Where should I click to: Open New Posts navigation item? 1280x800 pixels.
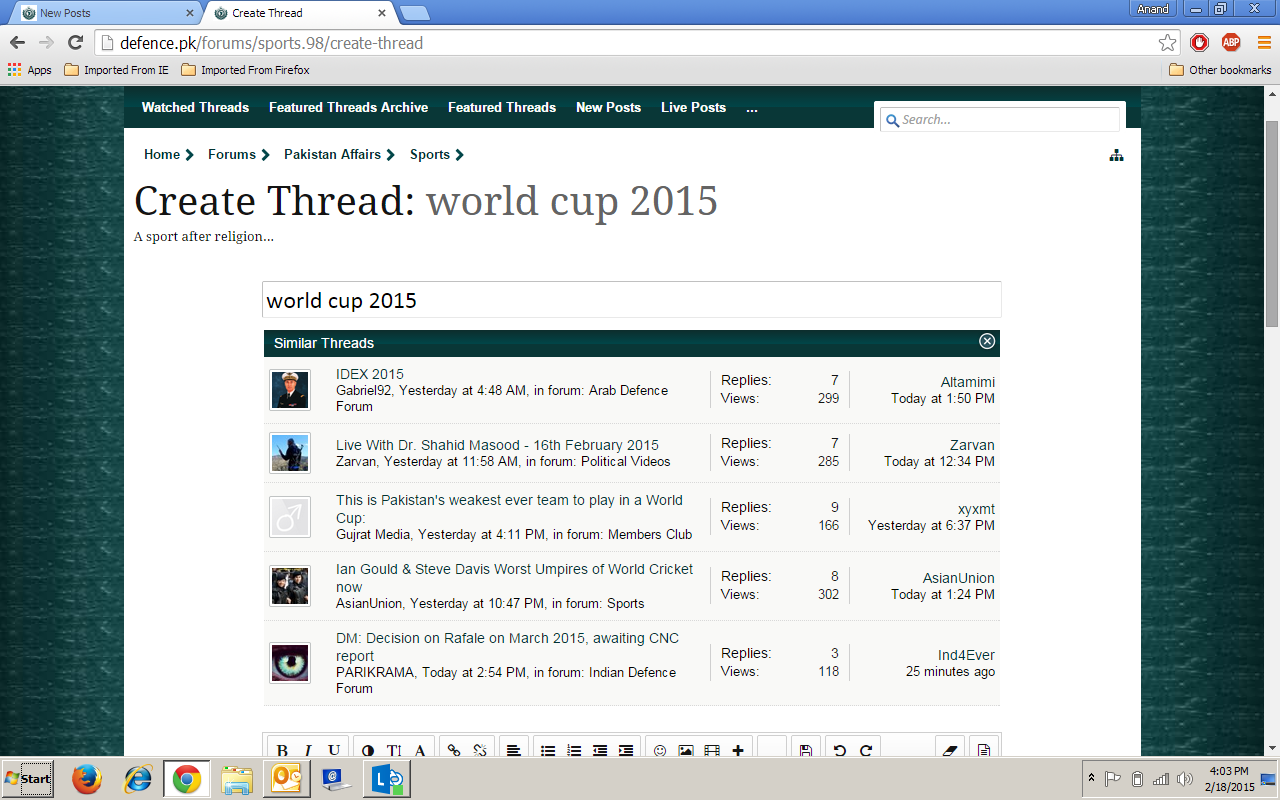[x=608, y=107]
